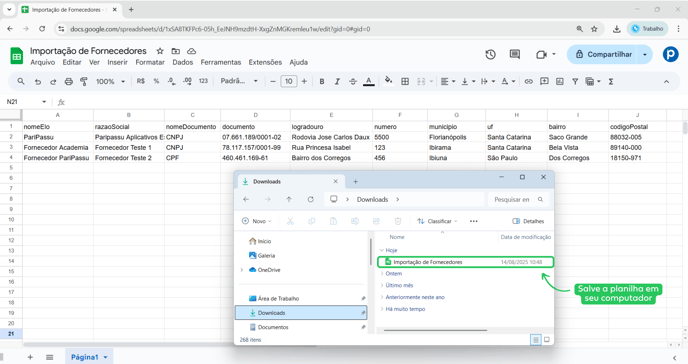Open text wrapping dropdown in Sheets

[488, 82]
